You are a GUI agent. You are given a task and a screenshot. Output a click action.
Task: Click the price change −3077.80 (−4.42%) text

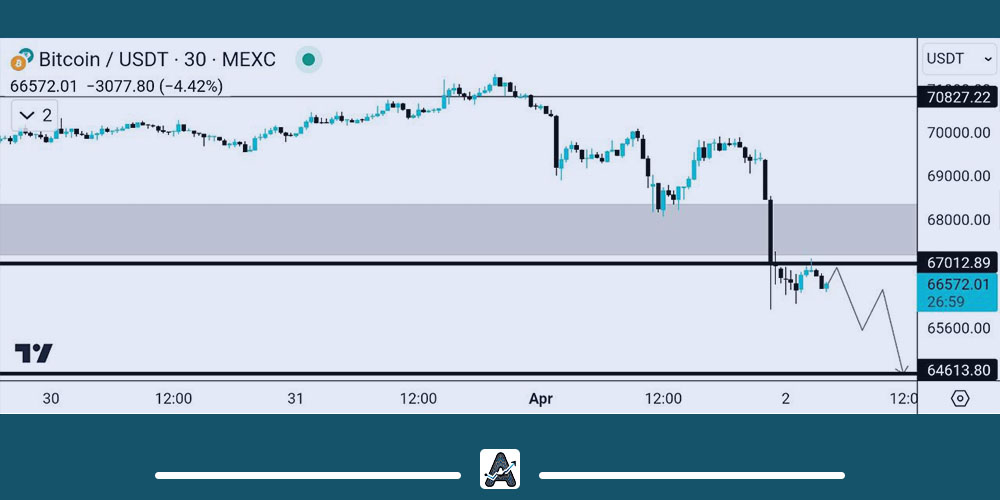154,86
